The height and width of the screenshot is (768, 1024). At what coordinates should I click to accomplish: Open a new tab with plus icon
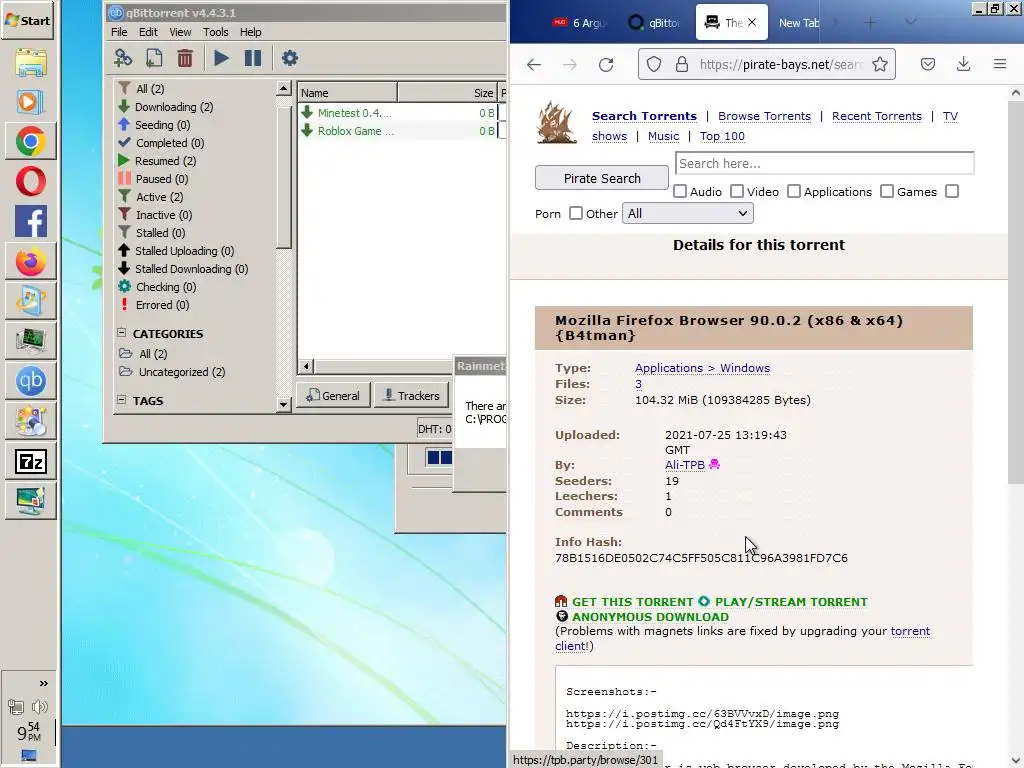[x=870, y=23]
